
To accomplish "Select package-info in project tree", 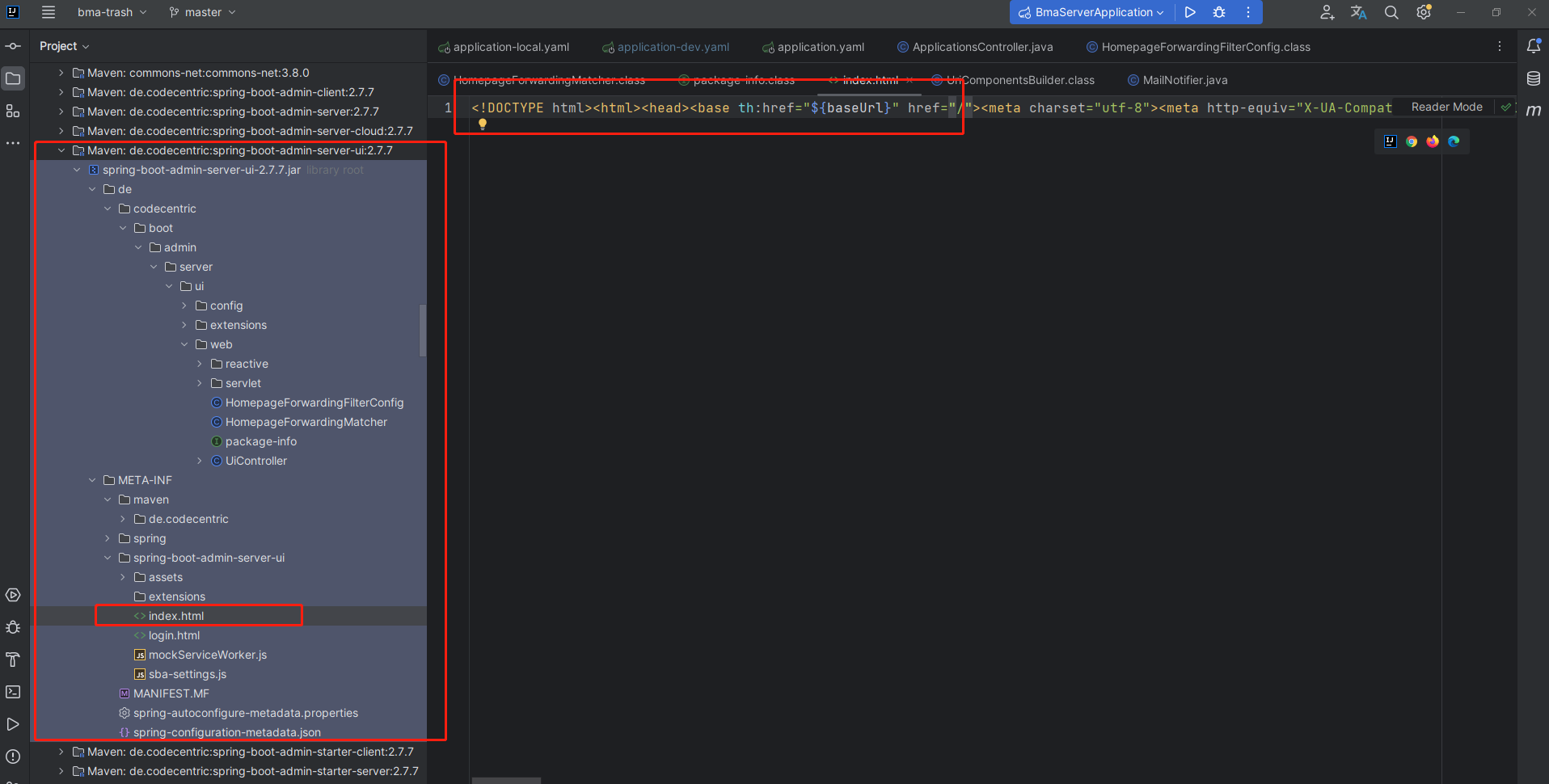I will pyautogui.click(x=260, y=441).
